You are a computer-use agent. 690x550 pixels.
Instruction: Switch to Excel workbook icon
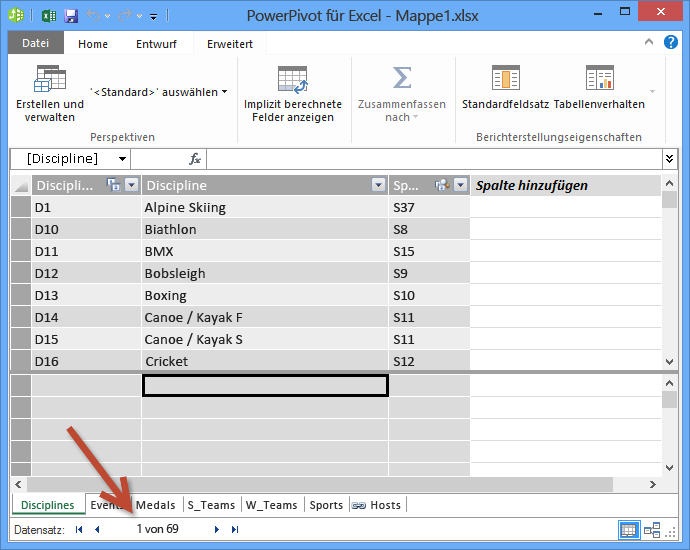coord(49,16)
